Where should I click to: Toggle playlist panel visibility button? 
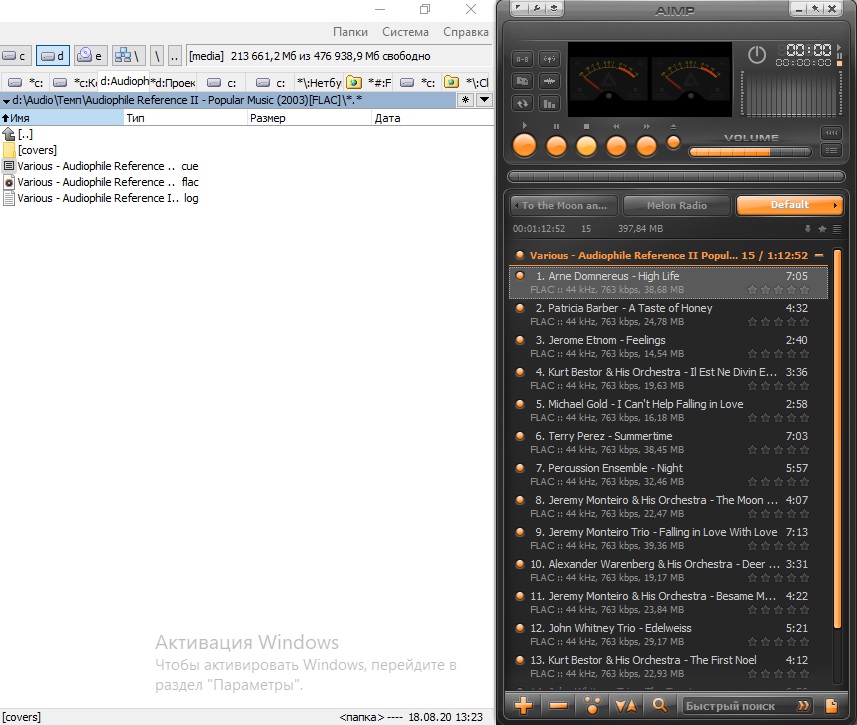(x=831, y=150)
